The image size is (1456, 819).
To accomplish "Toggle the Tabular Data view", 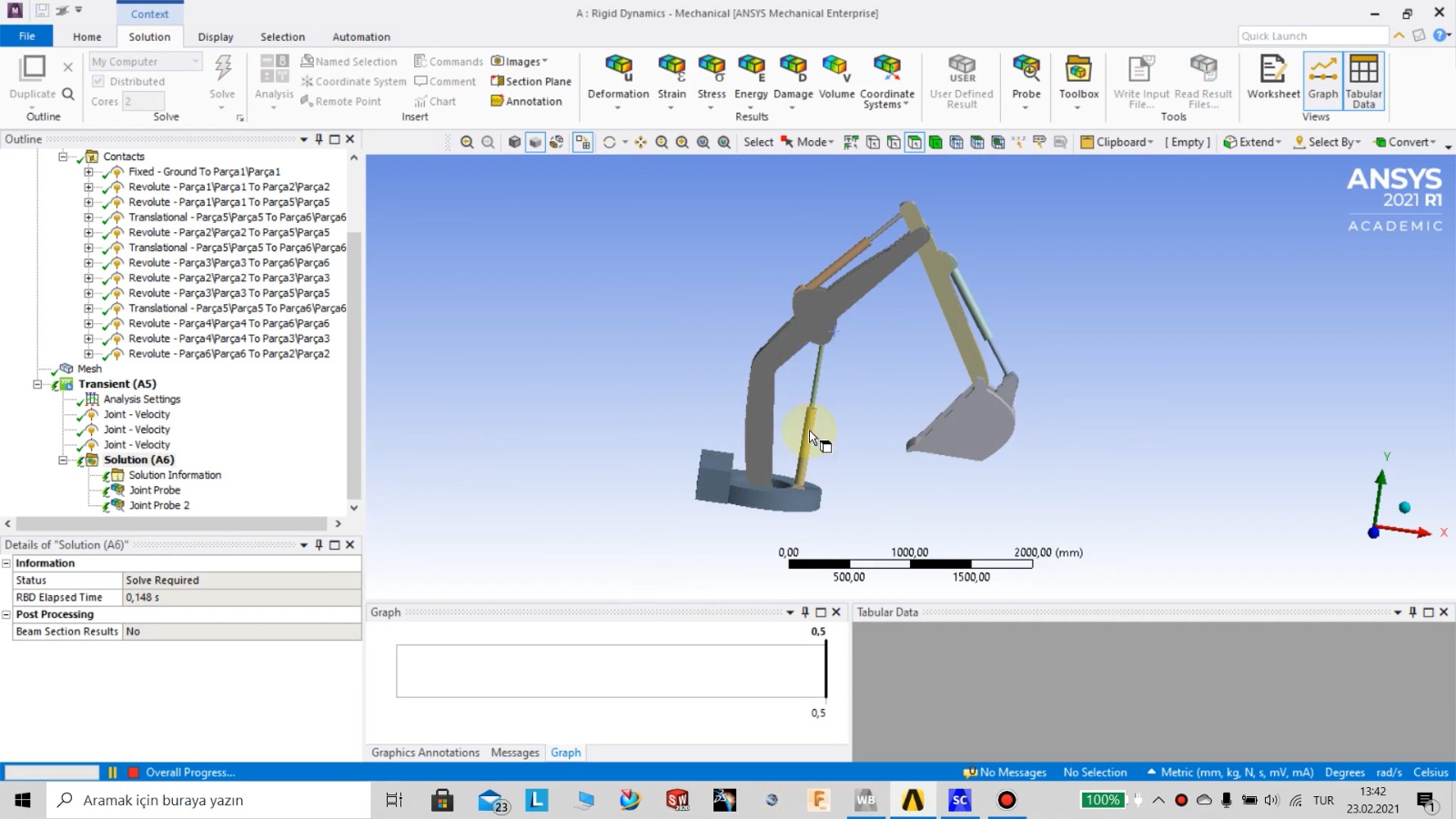I will click(1363, 81).
